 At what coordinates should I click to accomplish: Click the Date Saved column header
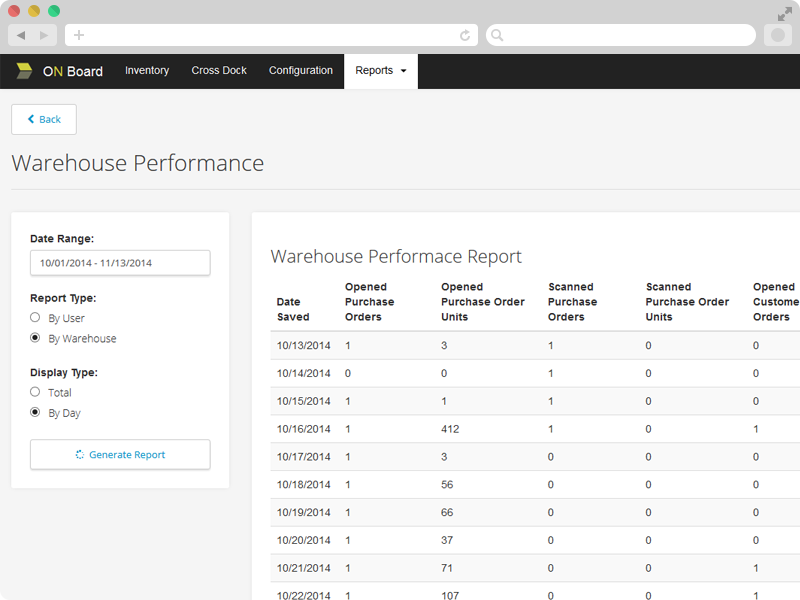[x=293, y=309]
